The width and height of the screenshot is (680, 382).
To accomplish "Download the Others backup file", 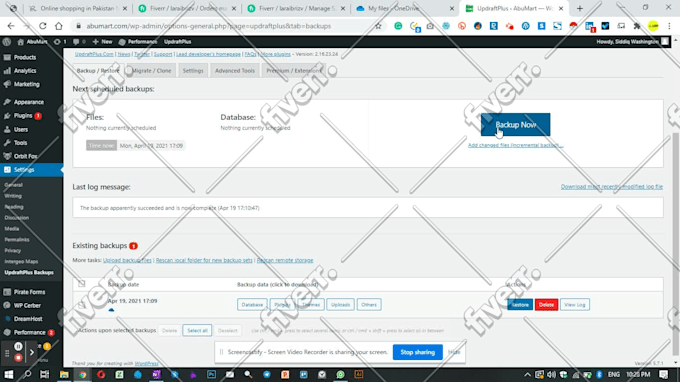I will 369,304.
